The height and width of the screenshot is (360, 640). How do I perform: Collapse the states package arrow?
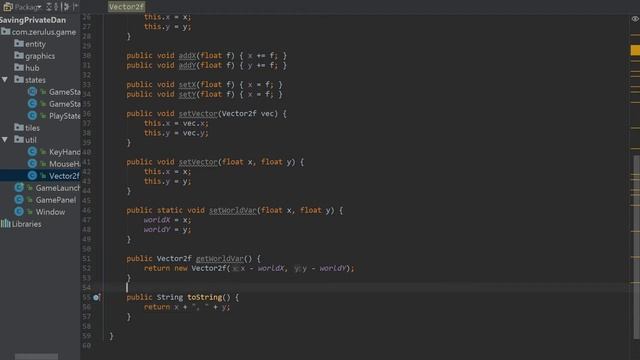click(x=5, y=80)
